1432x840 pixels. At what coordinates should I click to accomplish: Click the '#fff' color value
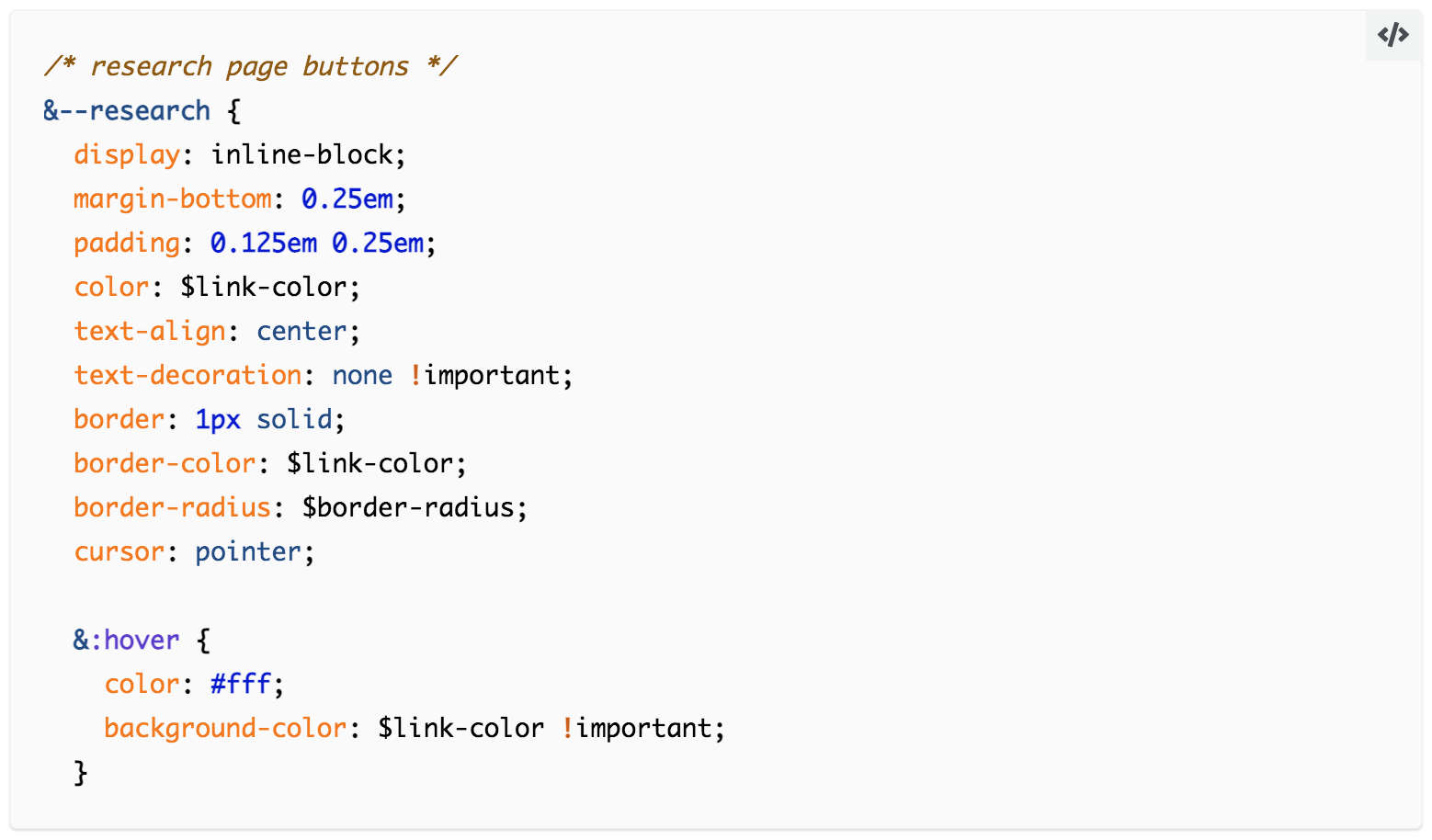tap(241, 684)
